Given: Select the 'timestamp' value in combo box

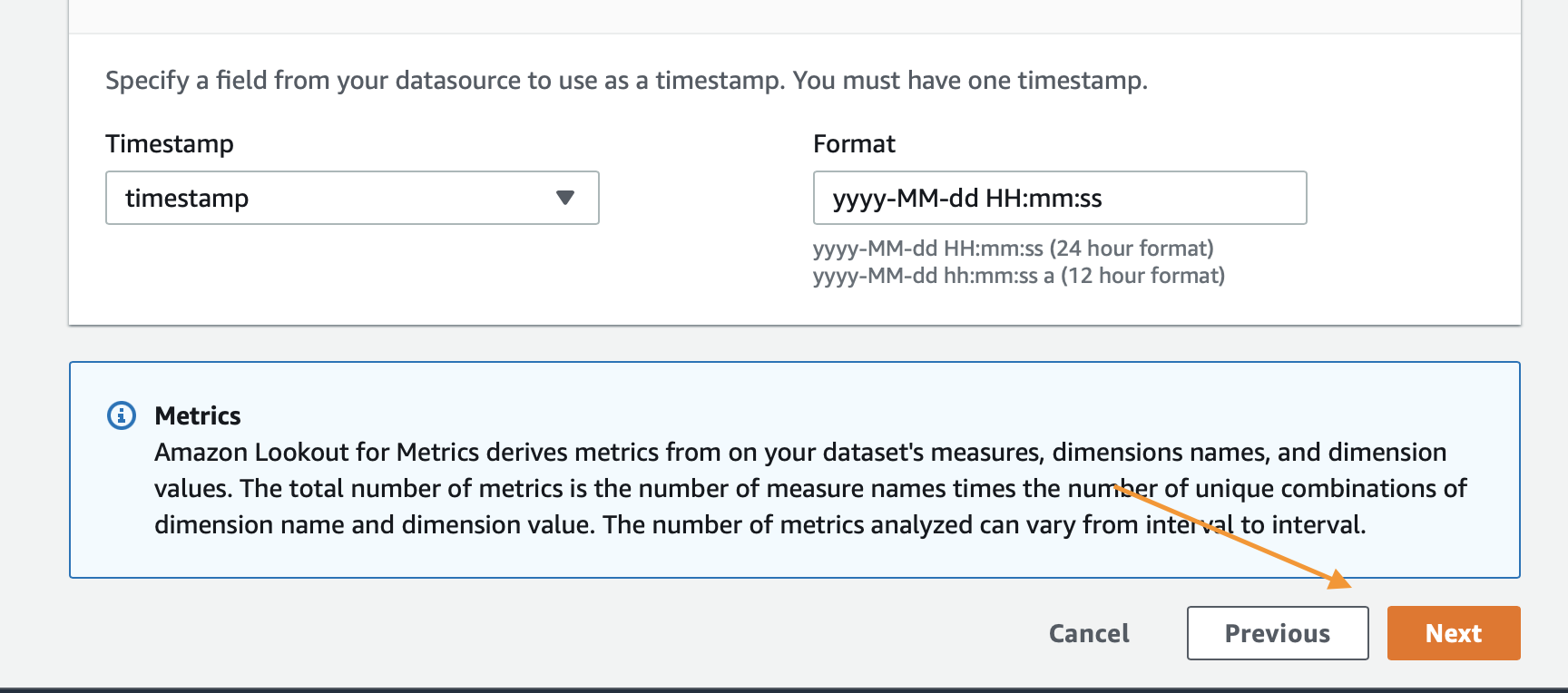Looking at the screenshot, I should [187, 198].
